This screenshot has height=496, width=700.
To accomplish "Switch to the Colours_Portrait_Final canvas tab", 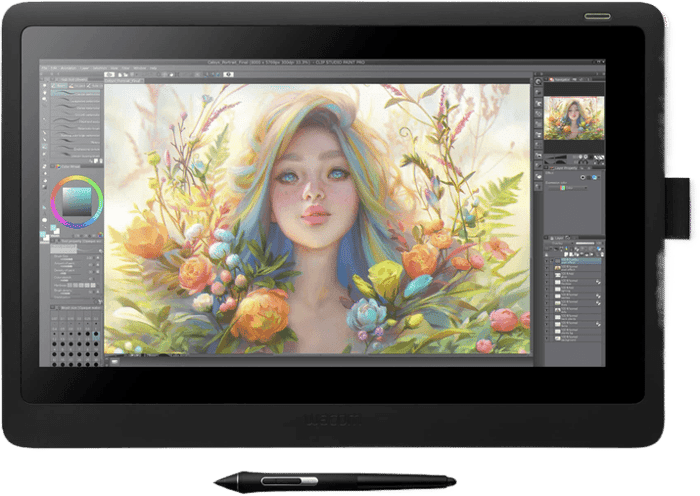I will [124, 81].
